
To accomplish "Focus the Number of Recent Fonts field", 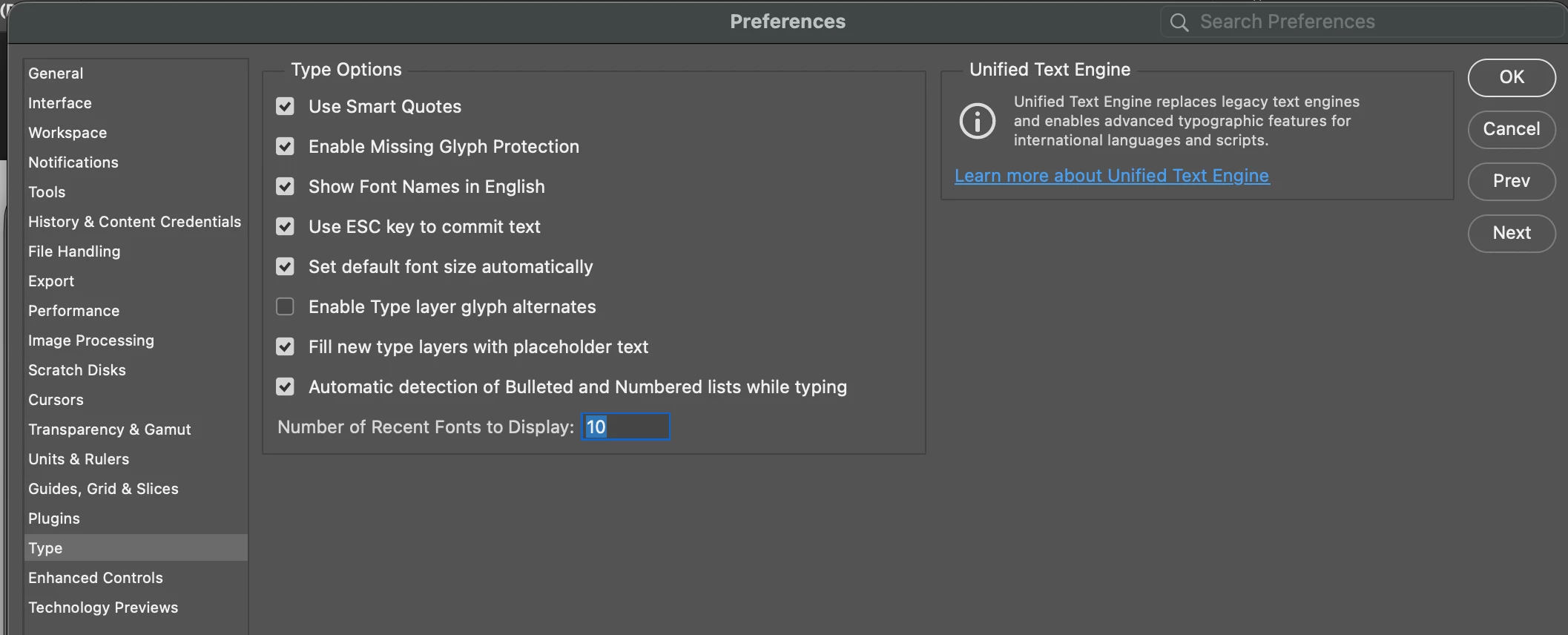I will click(x=625, y=427).
